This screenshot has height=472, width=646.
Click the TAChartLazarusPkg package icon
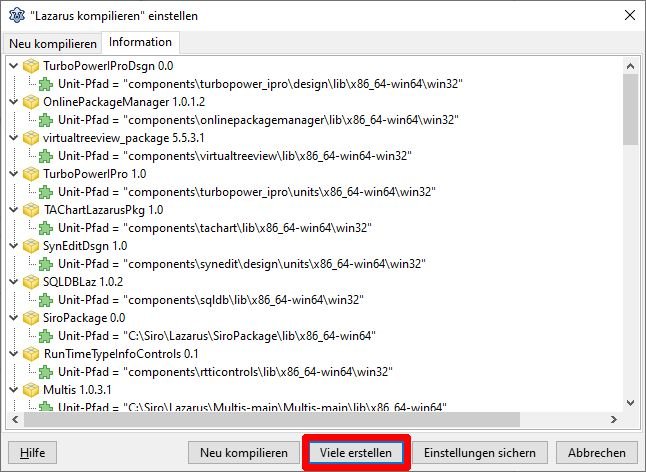click(x=31, y=210)
